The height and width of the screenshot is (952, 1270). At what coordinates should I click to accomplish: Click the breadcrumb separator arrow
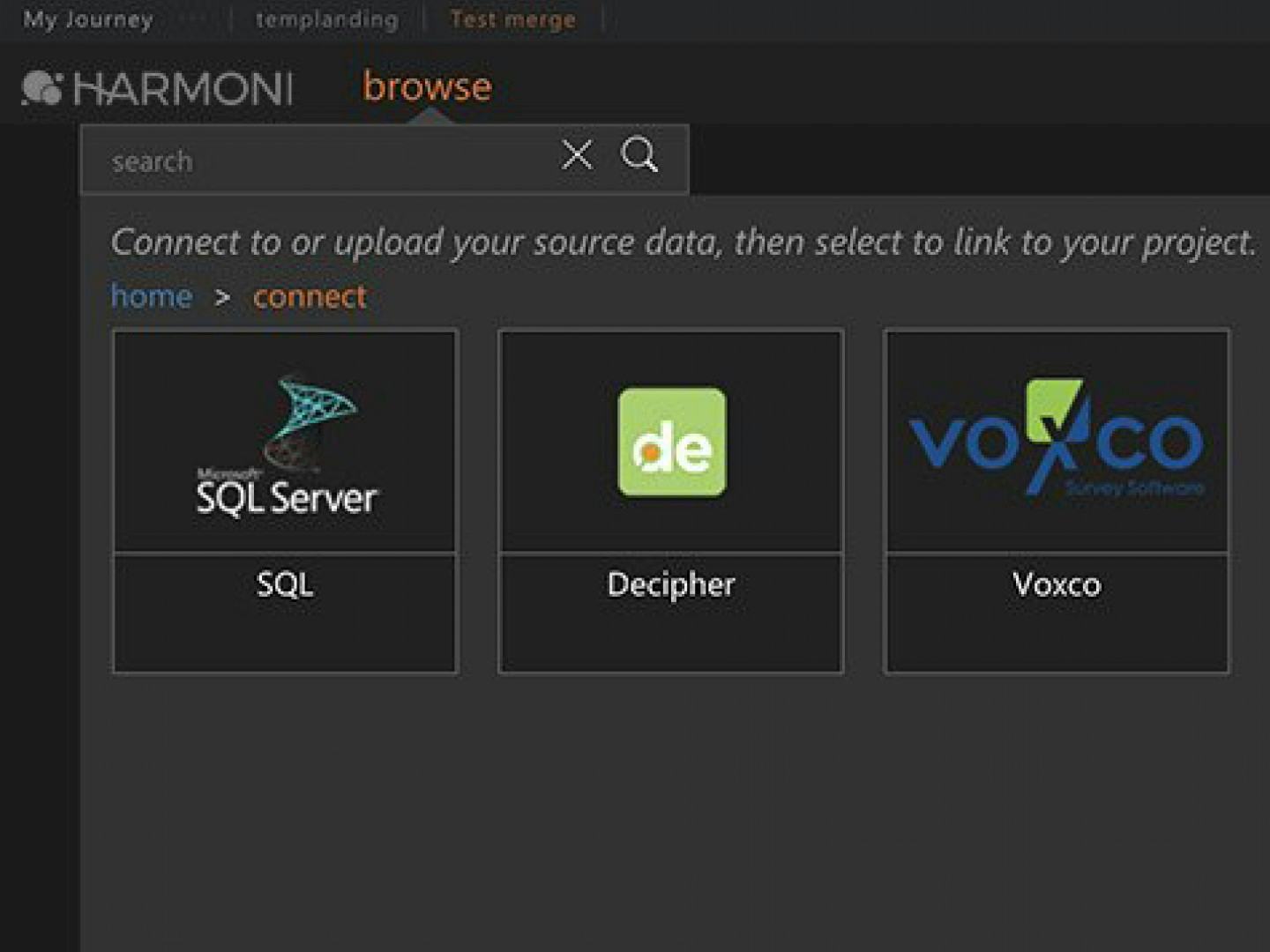click(222, 298)
